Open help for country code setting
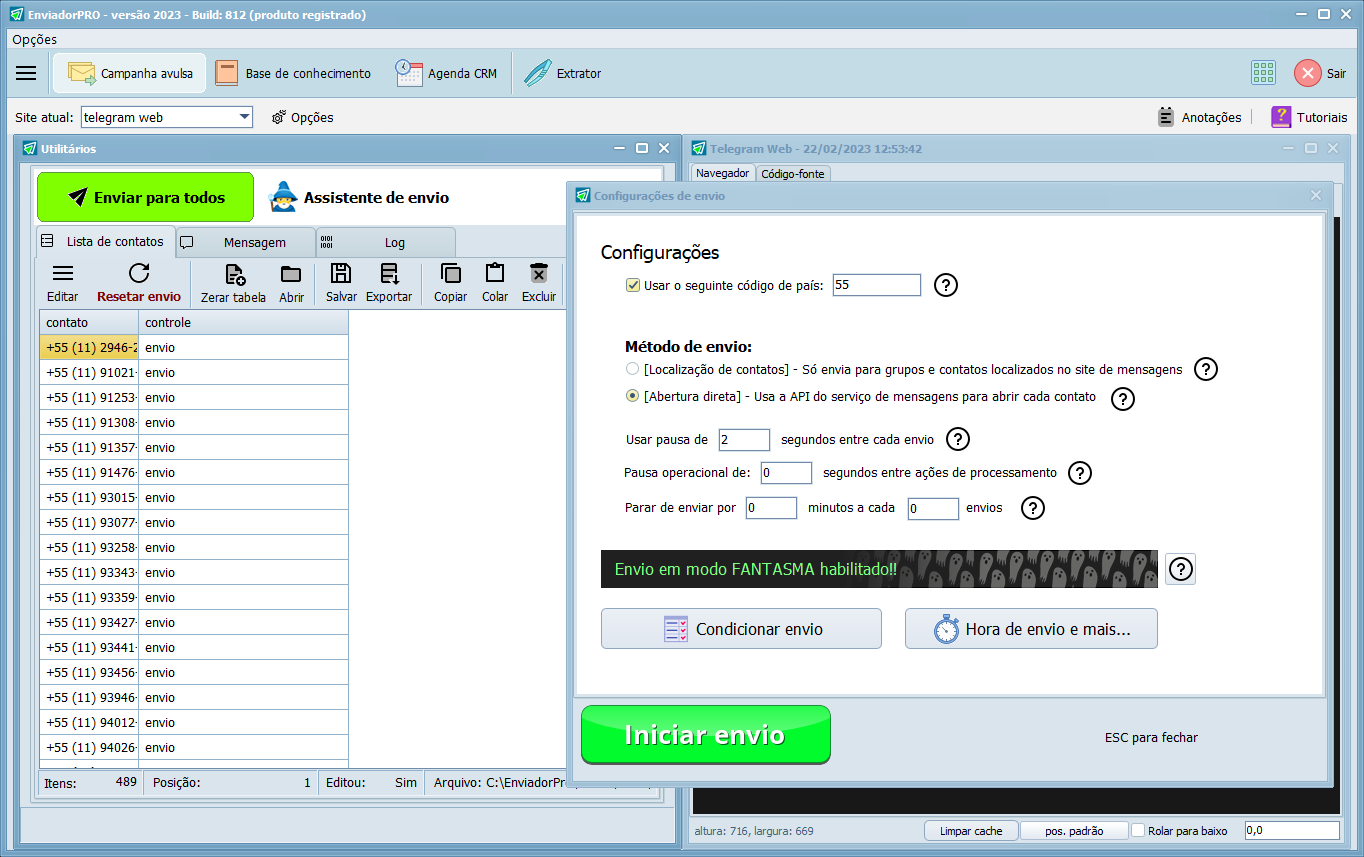Viewport: 1364px width, 857px height. pos(946,285)
